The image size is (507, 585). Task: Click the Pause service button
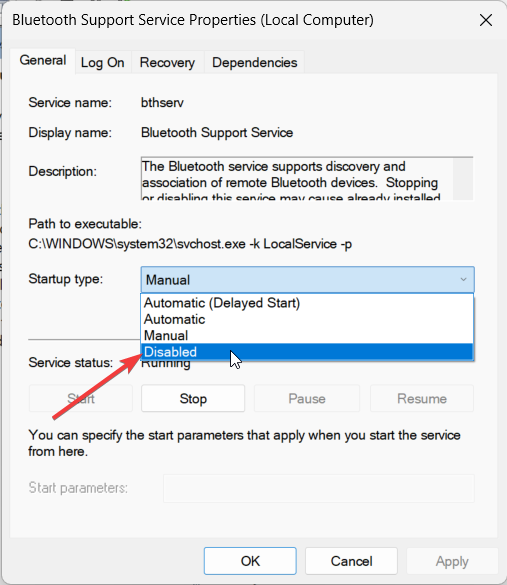coord(307,398)
